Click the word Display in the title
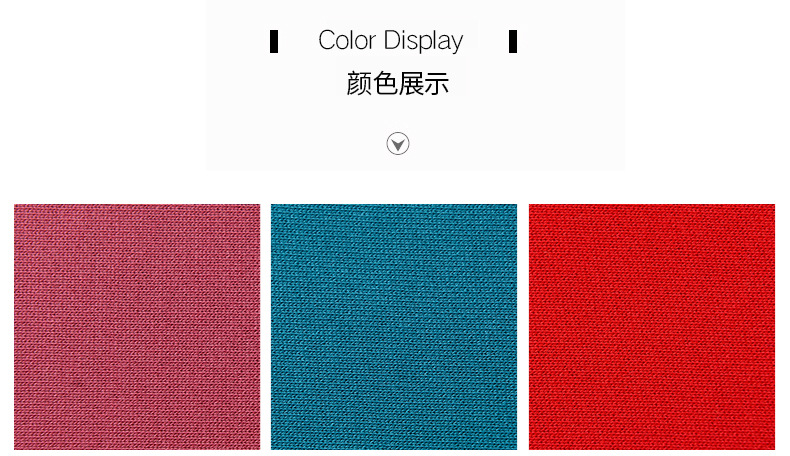This screenshot has height=456, width=790. [423, 41]
